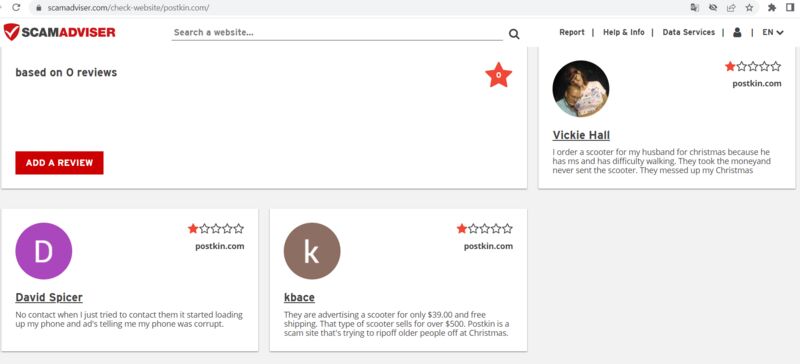
Task: Click David Spicer's purple D avatar
Action: pos(44,251)
